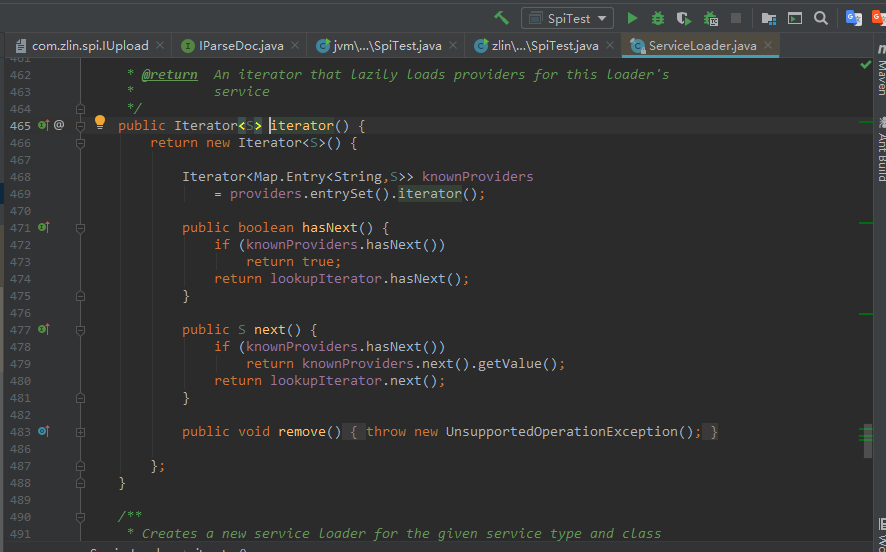Collapse the hasNext() fold at line 471
886x552 pixels.
point(80,228)
